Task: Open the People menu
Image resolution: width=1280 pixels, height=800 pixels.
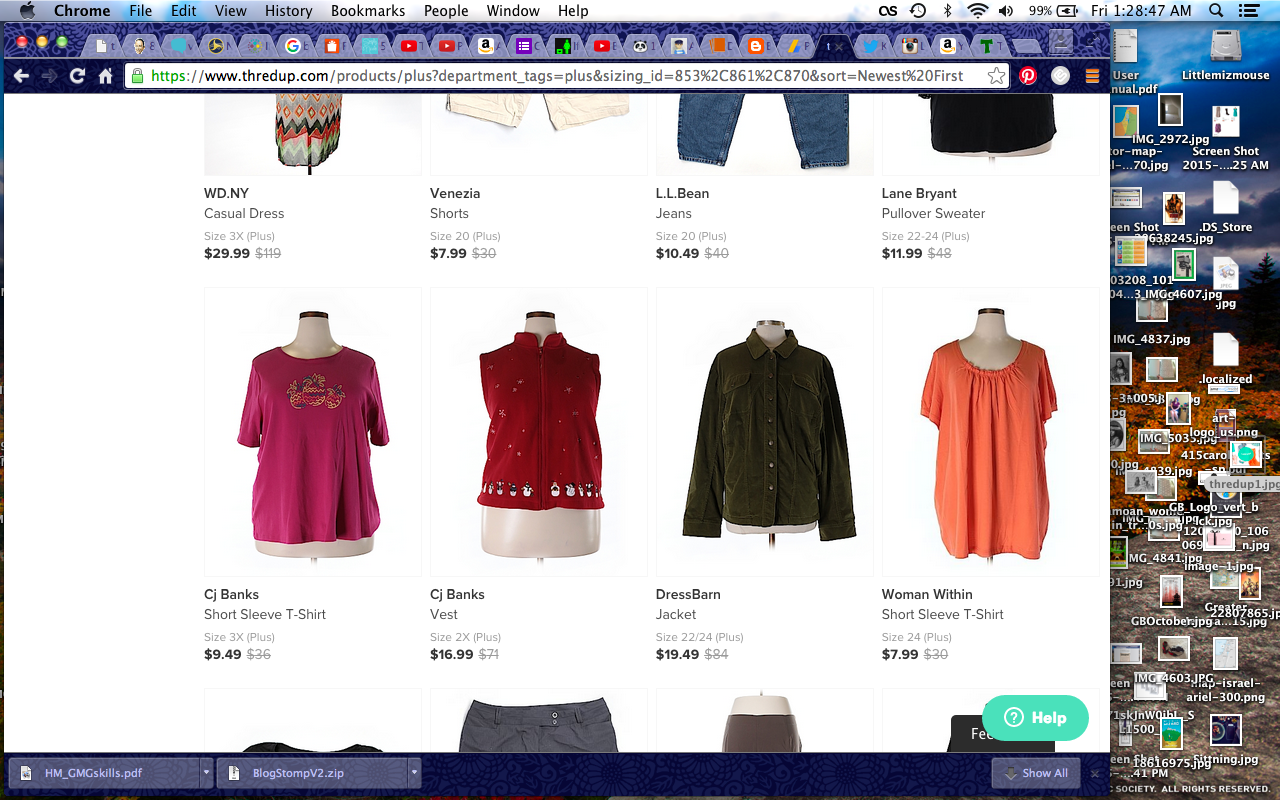Action: (x=446, y=11)
